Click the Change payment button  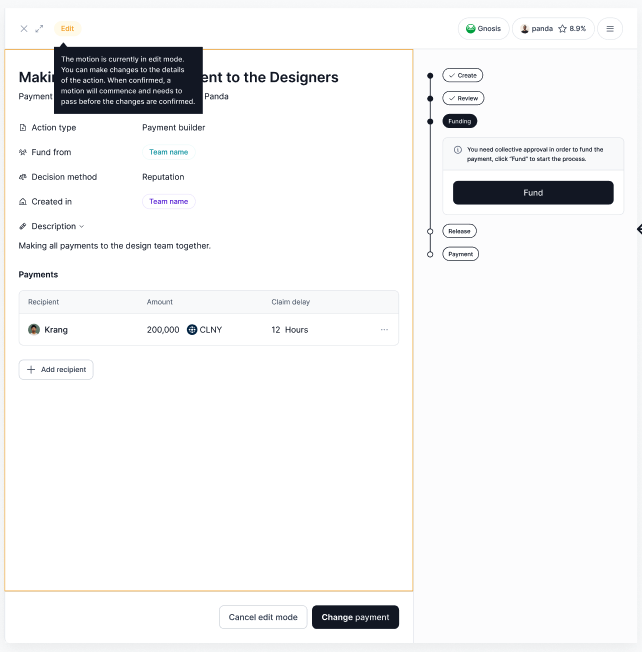(x=355, y=617)
